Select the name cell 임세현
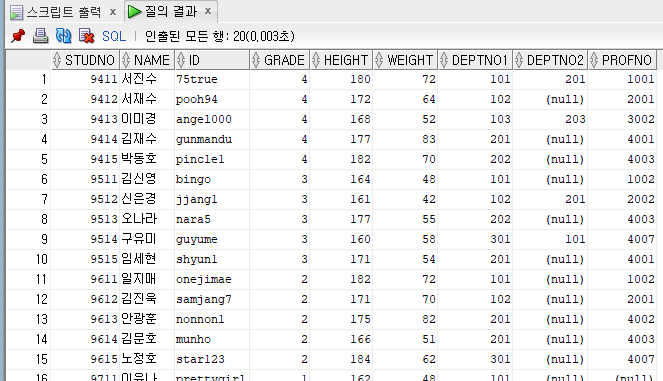This screenshot has width=663, height=381. [147, 259]
